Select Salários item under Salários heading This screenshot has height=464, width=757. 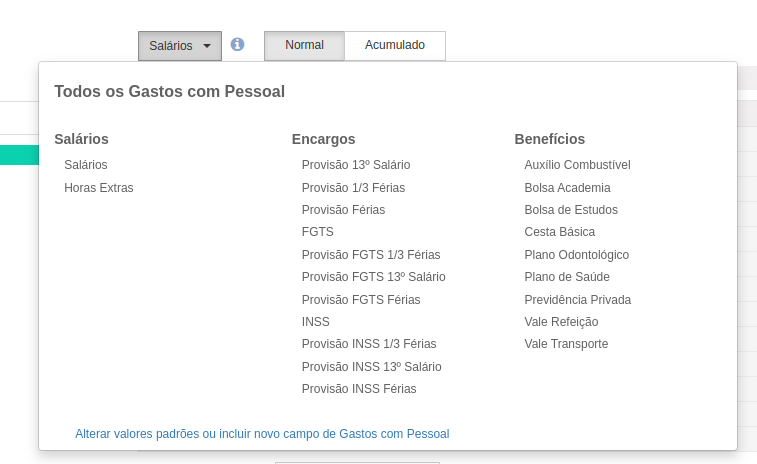pos(86,165)
